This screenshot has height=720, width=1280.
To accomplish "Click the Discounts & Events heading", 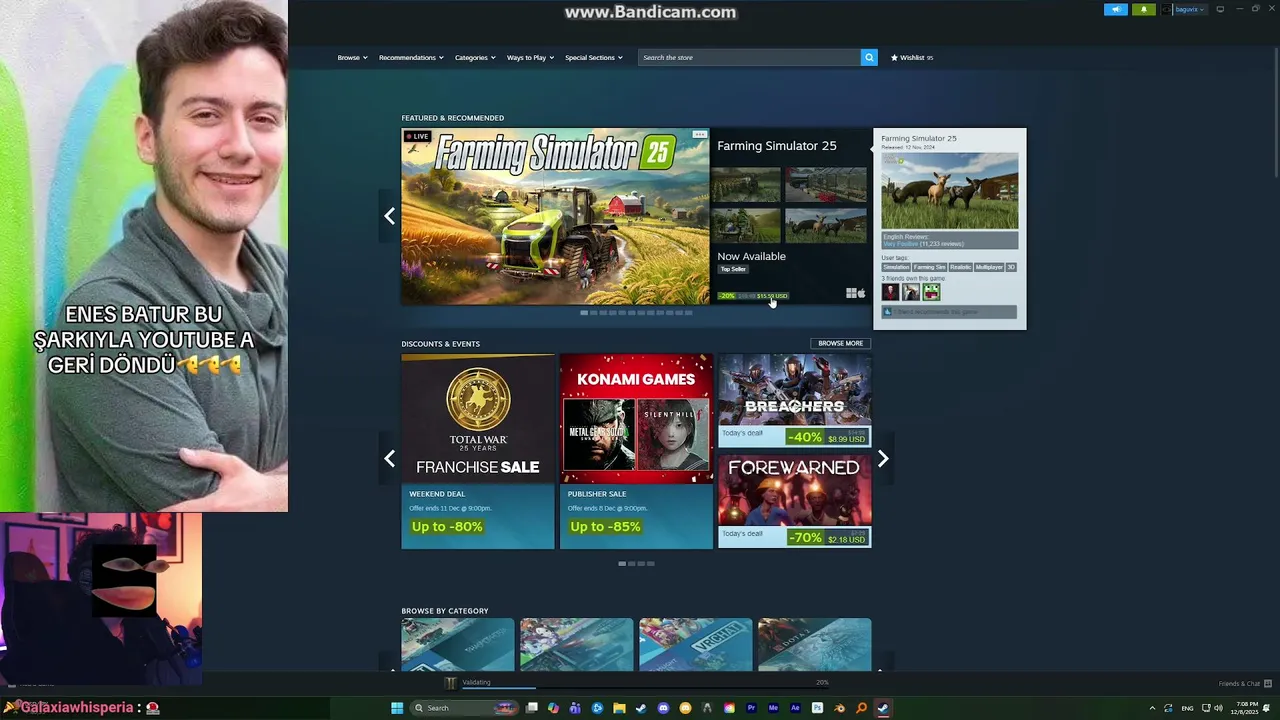I will tap(440, 344).
